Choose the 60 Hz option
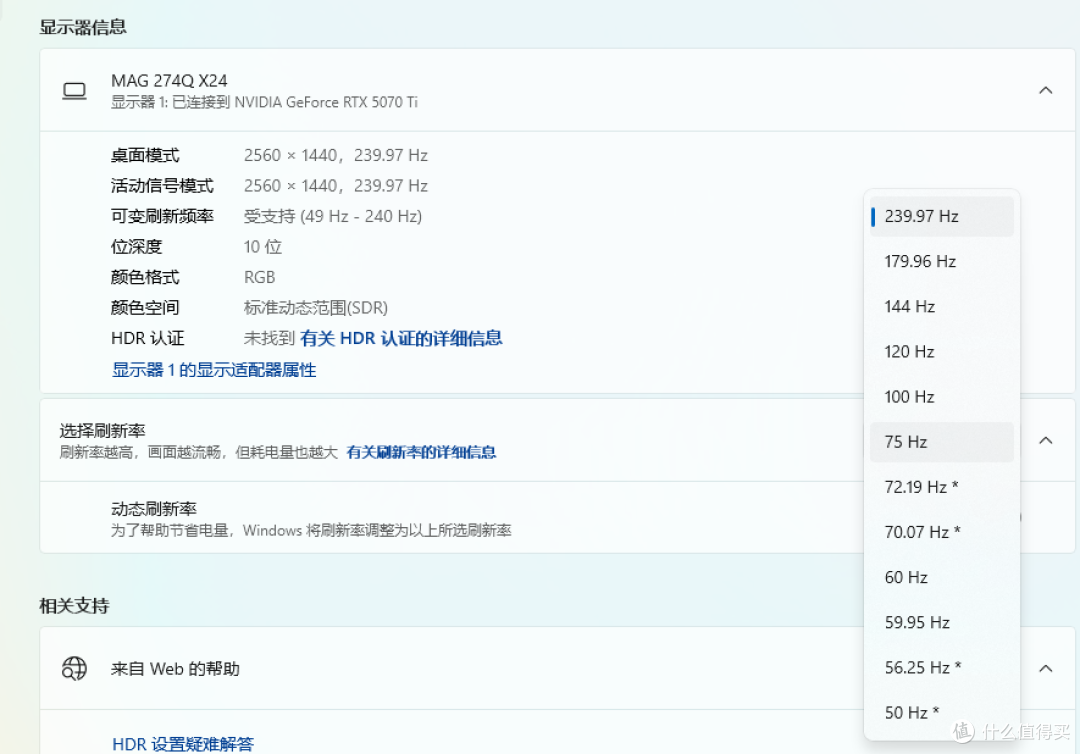Viewport: 1080px width, 754px height. tap(942, 577)
